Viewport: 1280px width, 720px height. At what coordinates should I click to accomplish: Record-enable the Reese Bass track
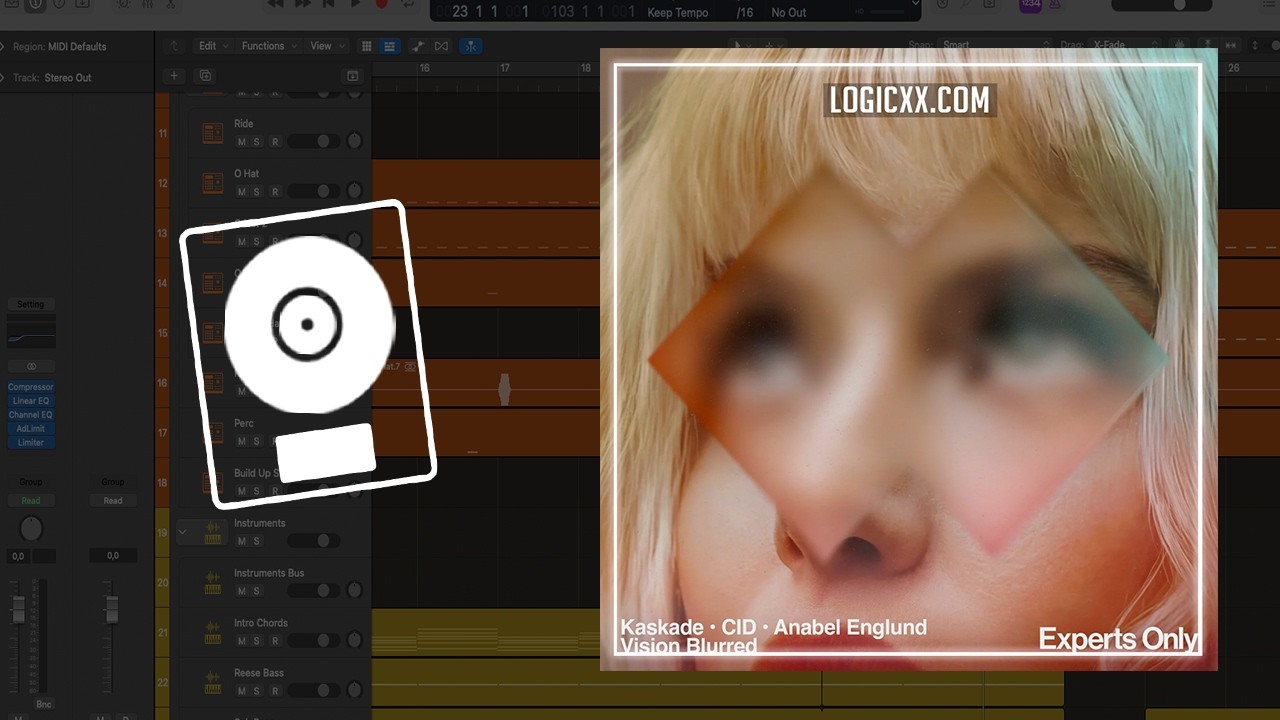[x=274, y=691]
